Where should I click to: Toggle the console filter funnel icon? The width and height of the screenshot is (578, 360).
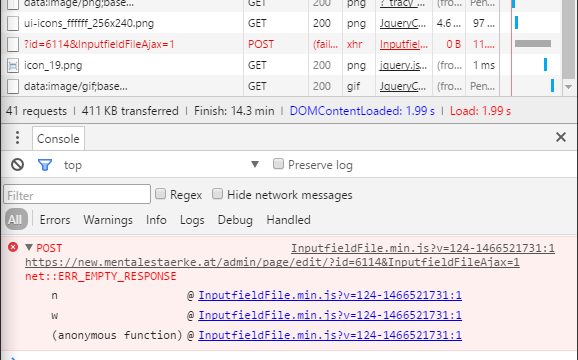point(45,165)
